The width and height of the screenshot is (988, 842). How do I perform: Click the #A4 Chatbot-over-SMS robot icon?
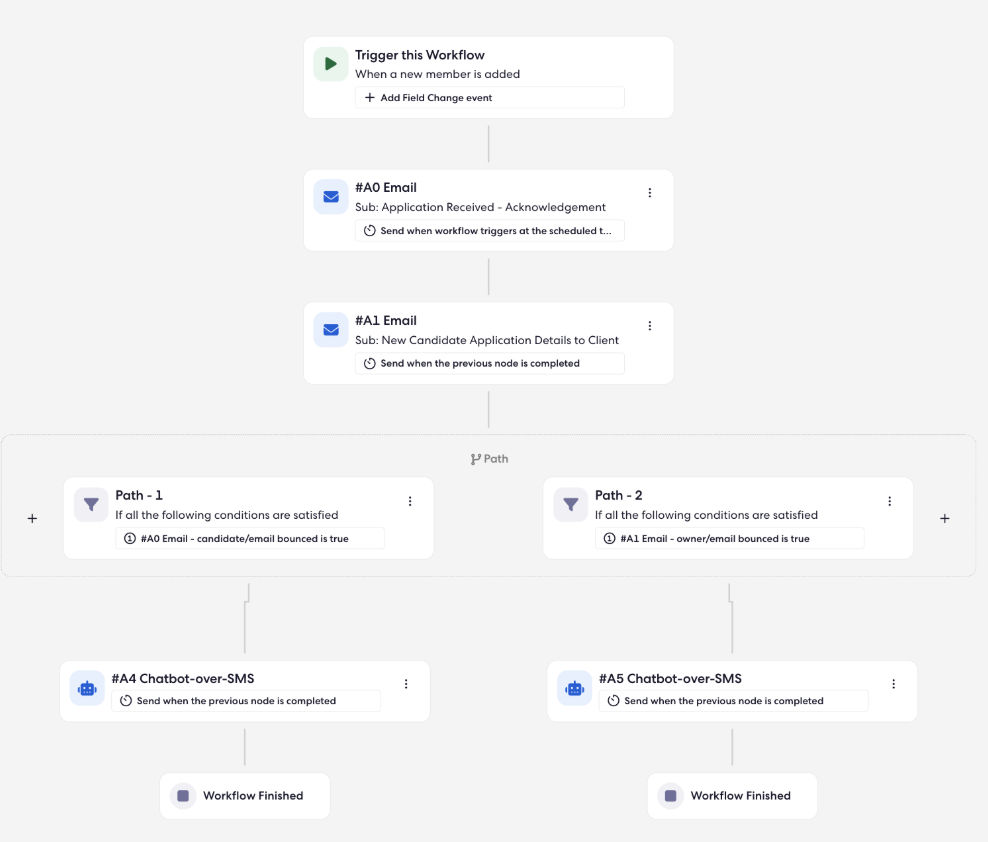87,688
